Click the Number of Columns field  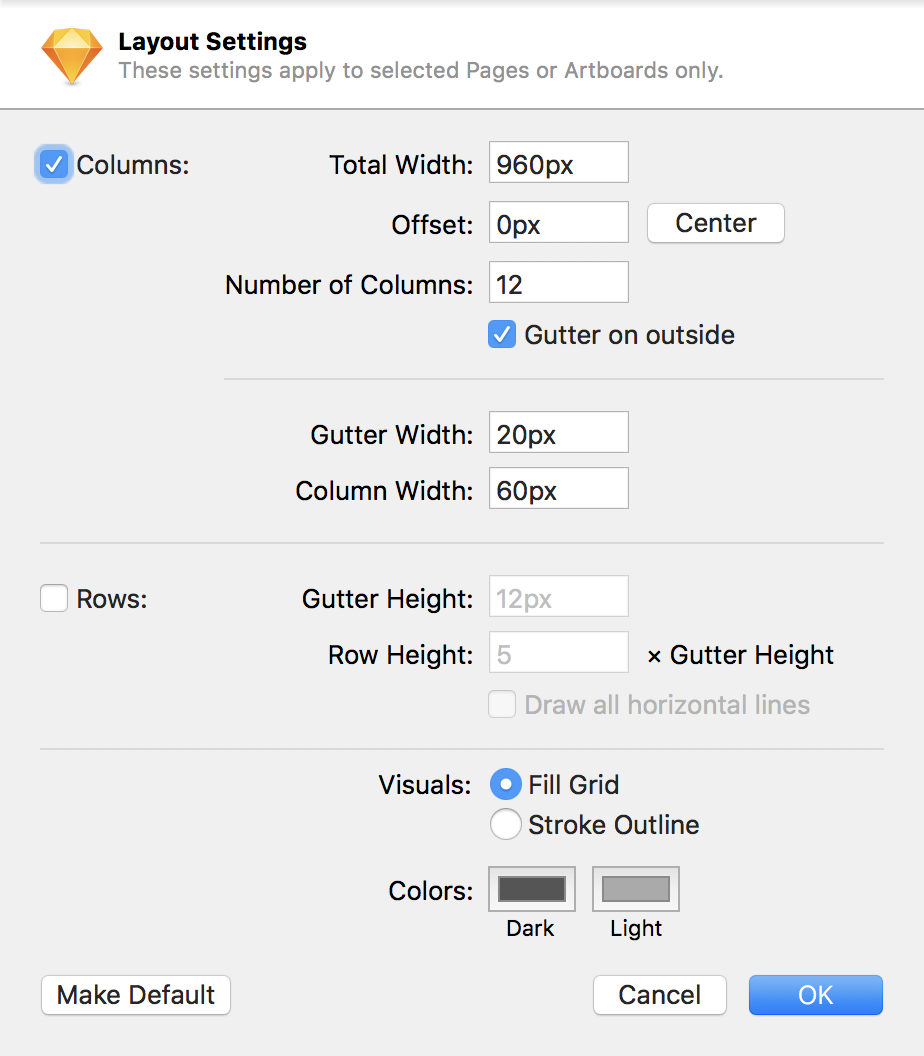pos(559,284)
